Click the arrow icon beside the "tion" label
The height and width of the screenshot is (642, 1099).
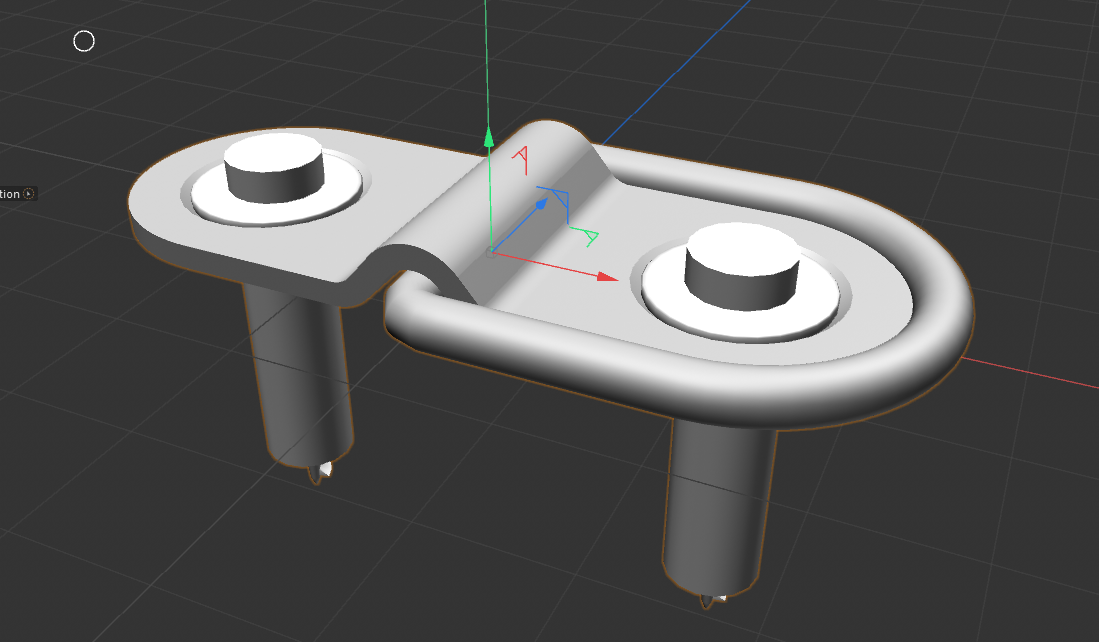click(x=29, y=194)
